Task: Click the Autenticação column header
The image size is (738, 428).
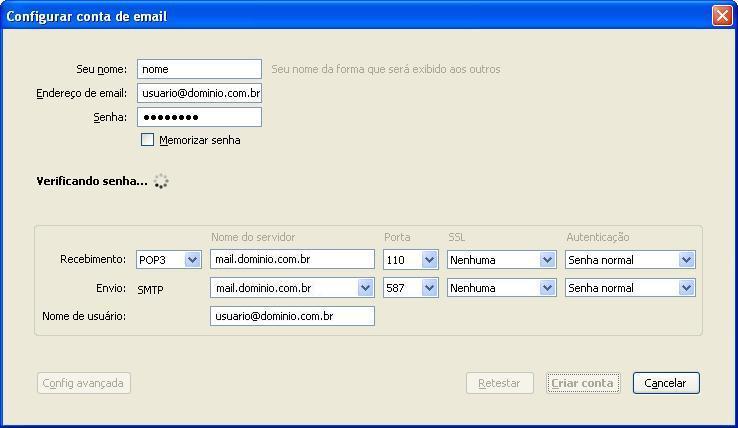Action: pyautogui.click(x=598, y=237)
